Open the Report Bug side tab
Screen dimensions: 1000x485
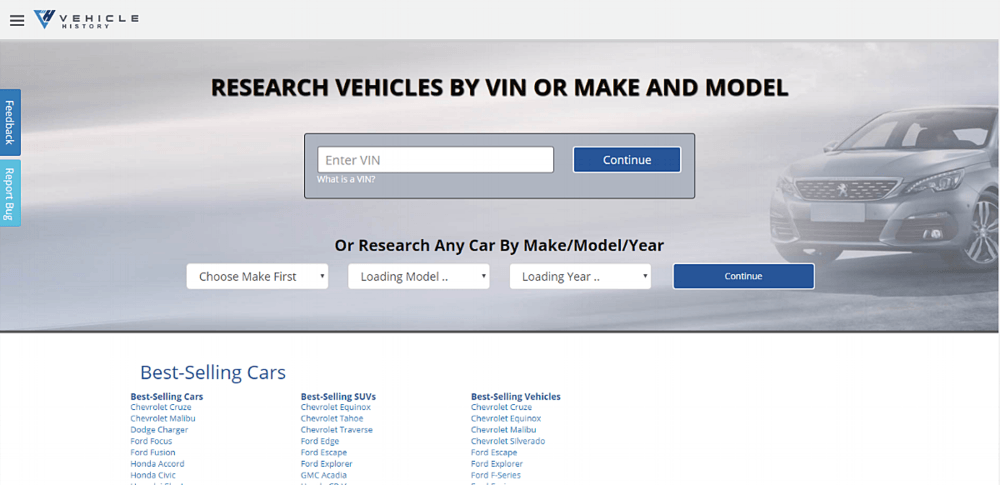point(10,193)
